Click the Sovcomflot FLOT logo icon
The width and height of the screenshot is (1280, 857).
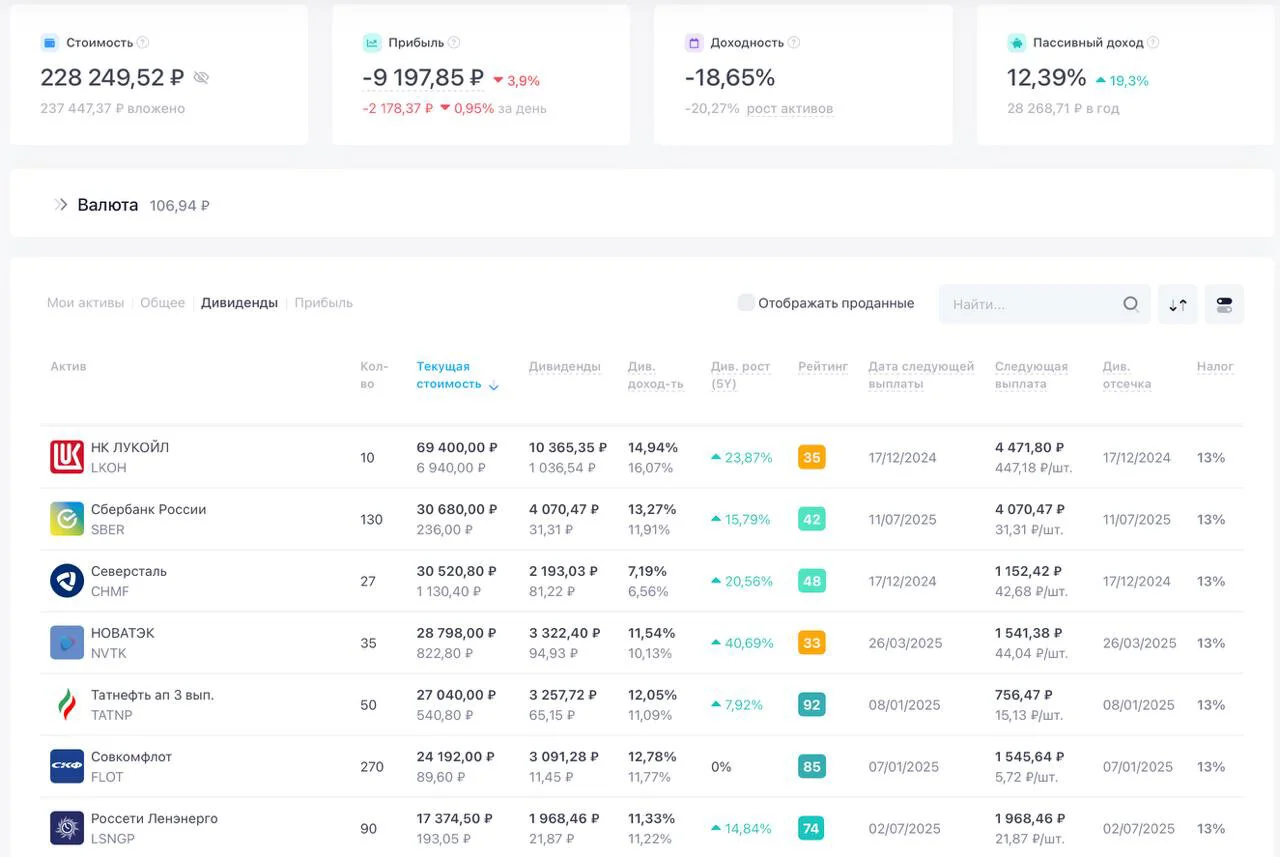(x=67, y=767)
